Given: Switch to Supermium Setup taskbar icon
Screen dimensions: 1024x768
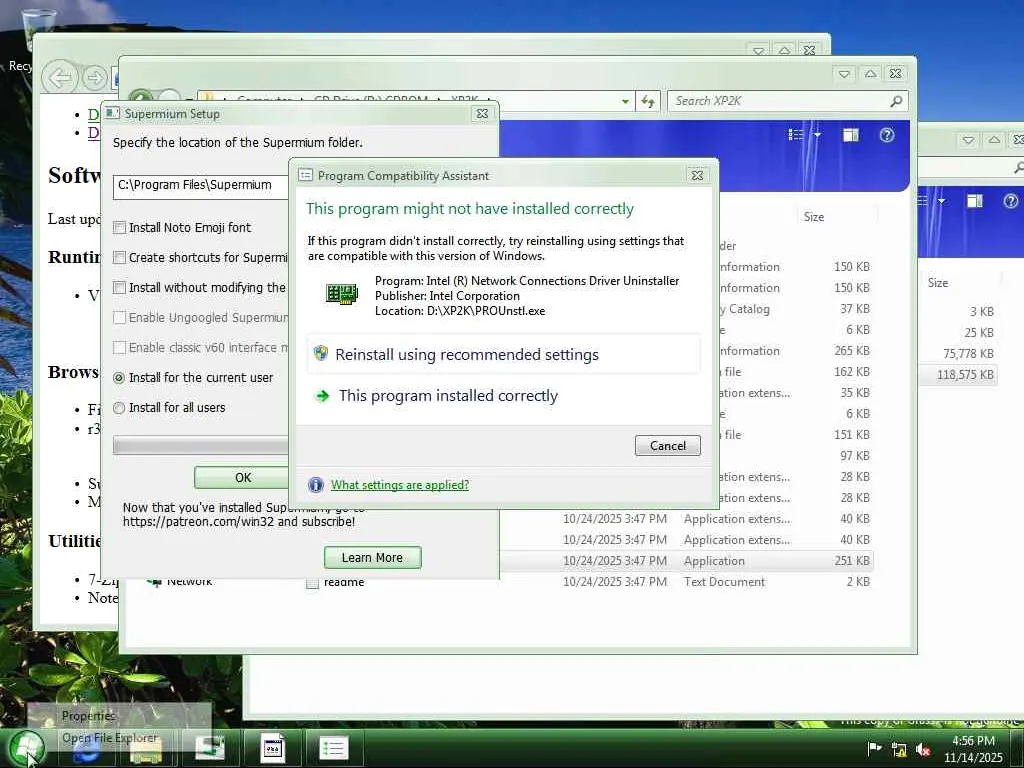Looking at the screenshot, I should 210,748.
